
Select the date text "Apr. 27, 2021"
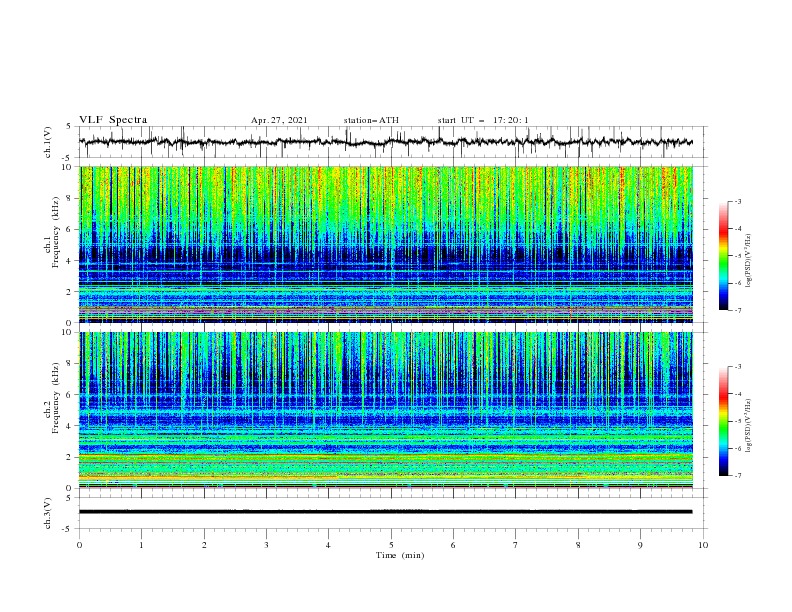279,120
